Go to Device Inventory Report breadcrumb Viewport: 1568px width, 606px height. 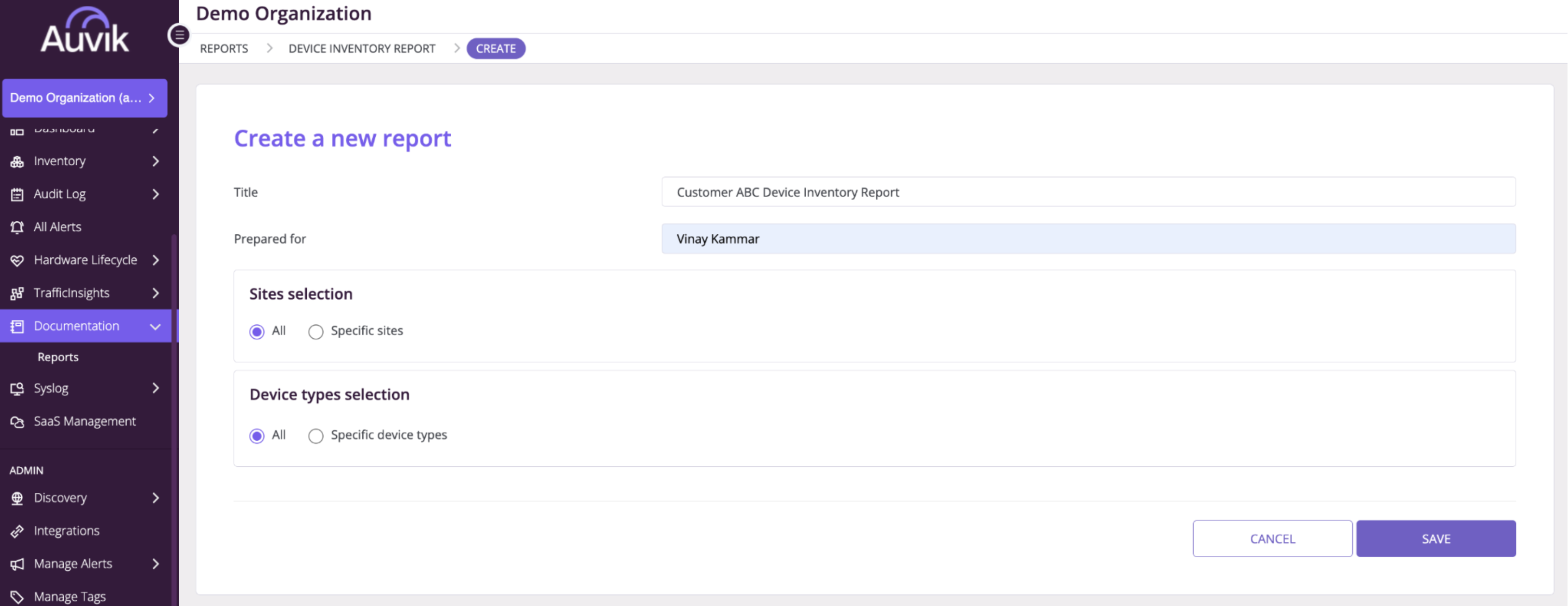[x=361, y=49]
